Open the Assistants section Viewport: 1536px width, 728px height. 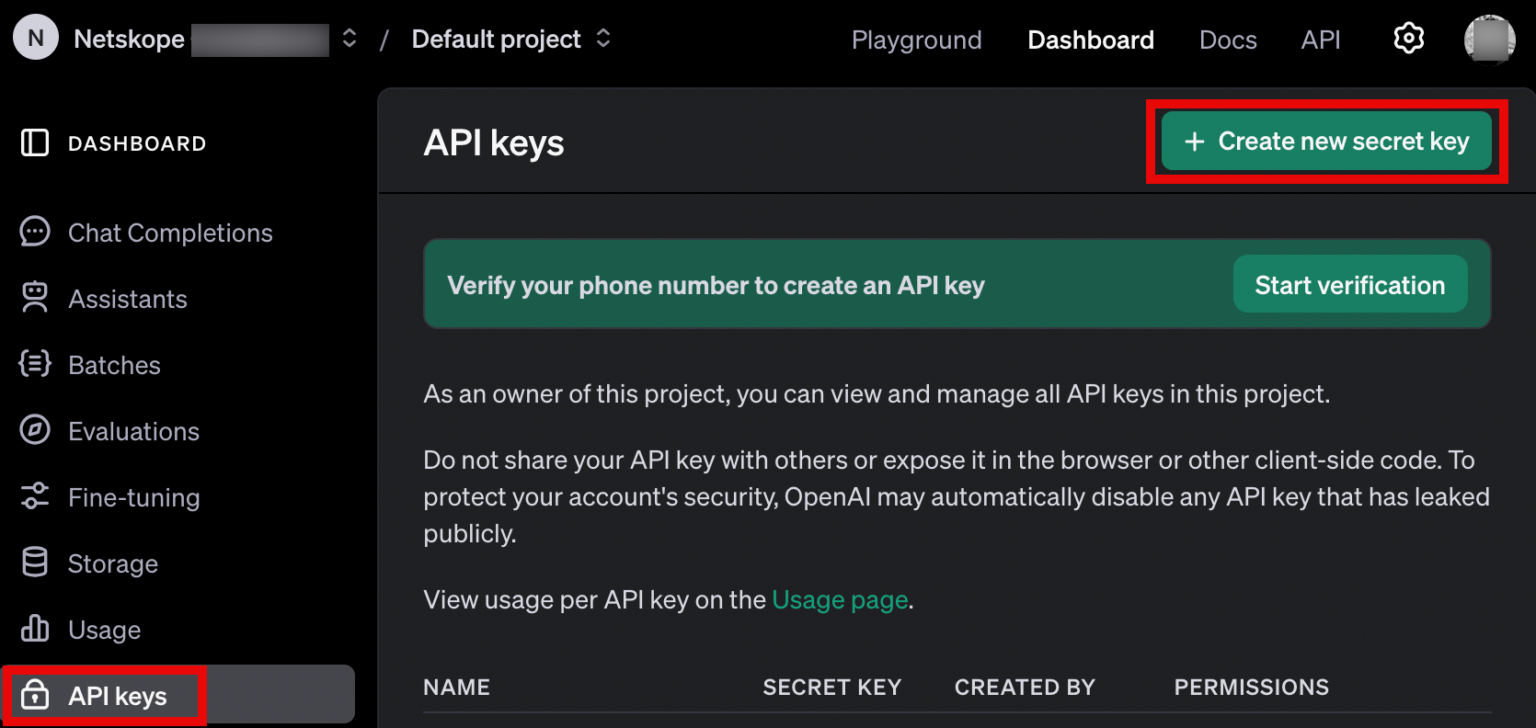pos(35,298)
